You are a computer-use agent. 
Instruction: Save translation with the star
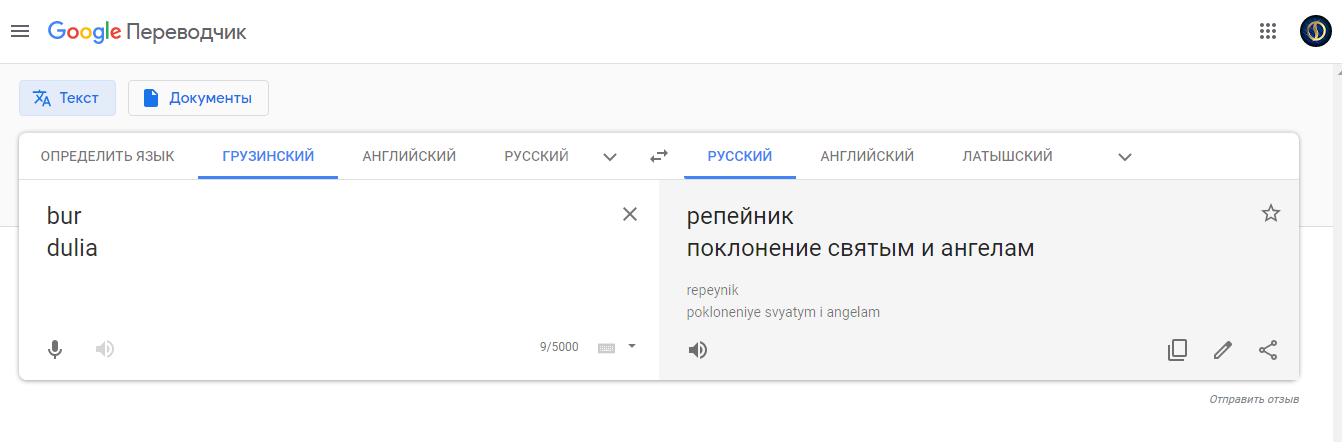point(1270,213)
